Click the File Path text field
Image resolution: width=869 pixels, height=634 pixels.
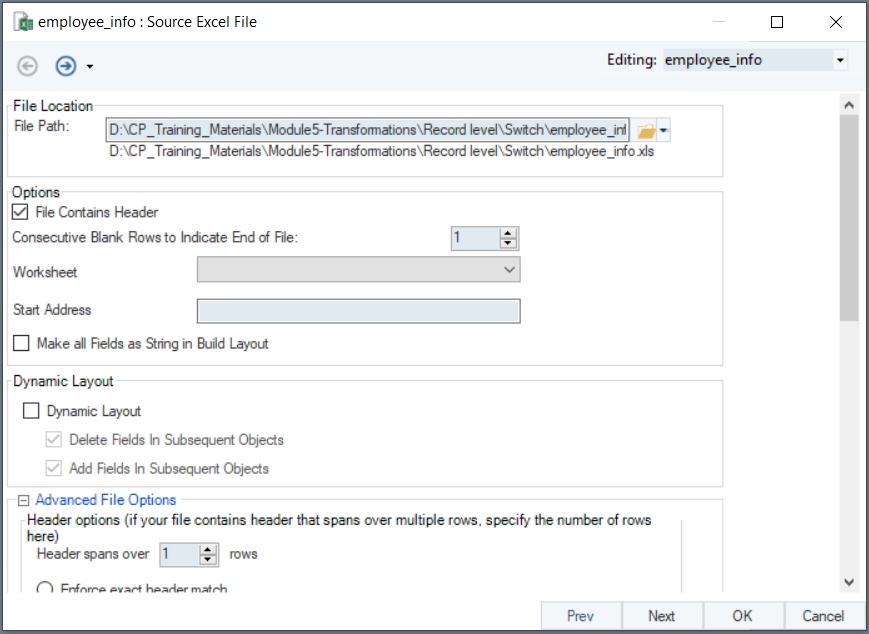pos(367,130)
